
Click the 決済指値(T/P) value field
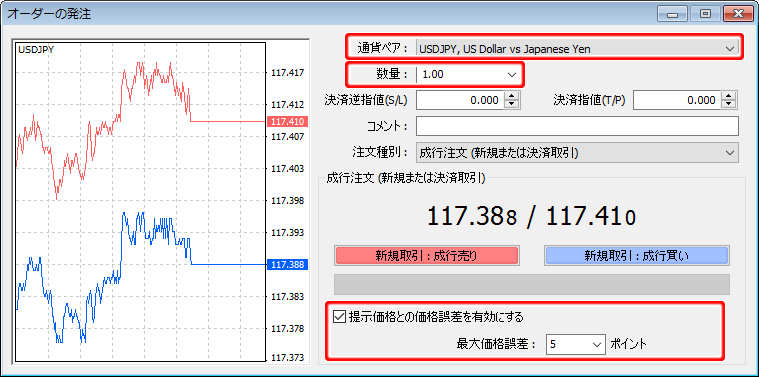(676, 100)
